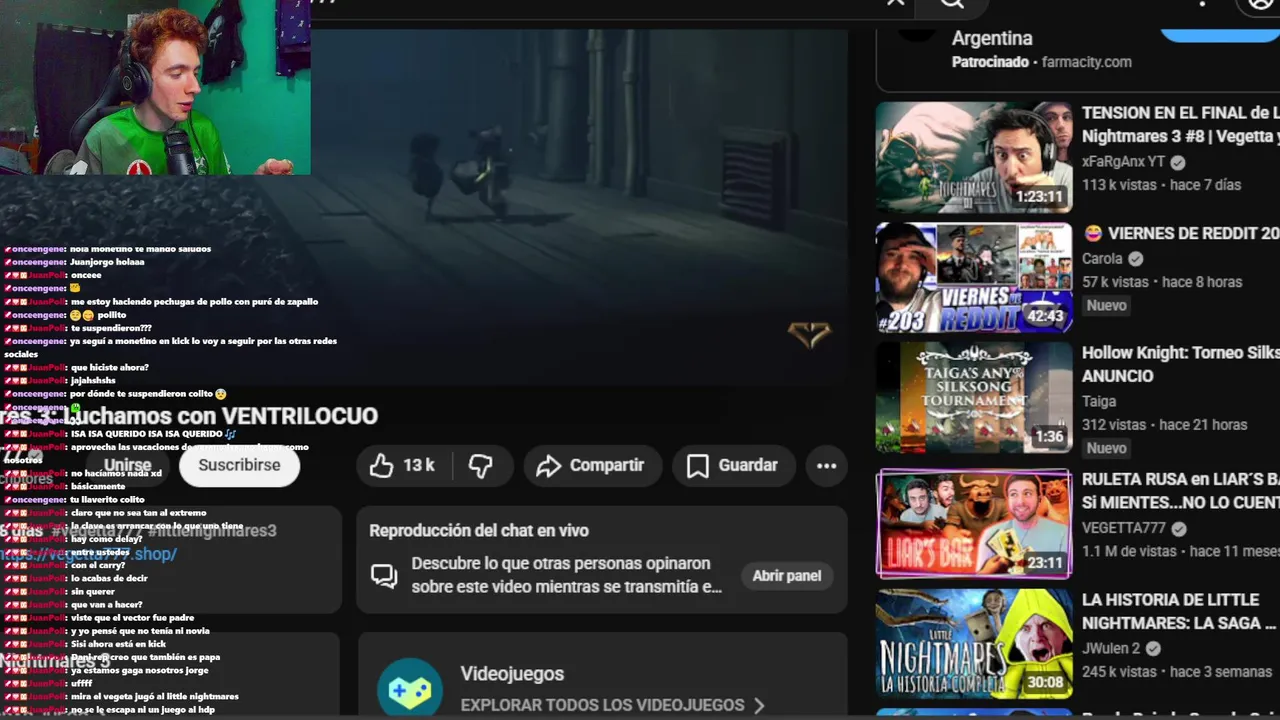Open the Silksong Tournament video thumbnail
Screen dimensions: 1280x720
coord(974,398)
